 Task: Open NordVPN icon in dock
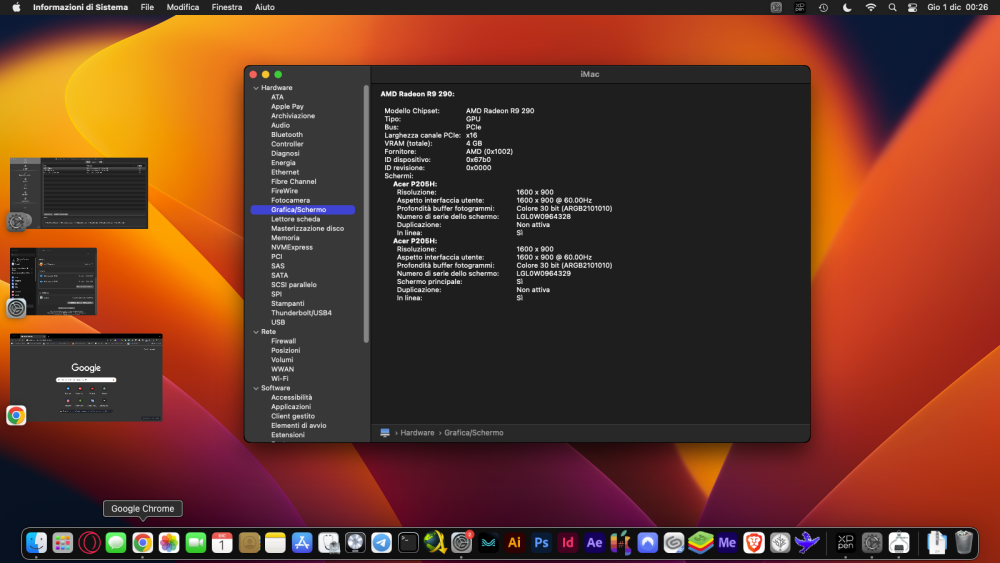647,543
